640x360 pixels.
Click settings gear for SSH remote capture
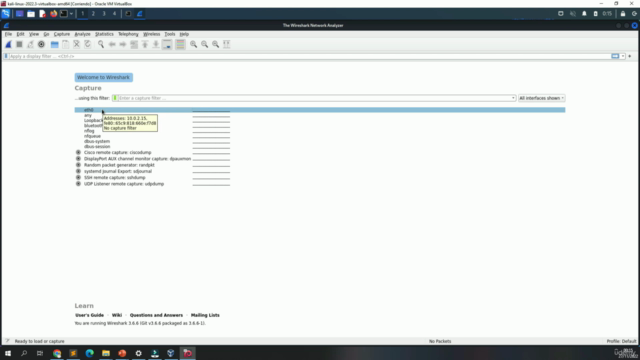tap(78, 178)
